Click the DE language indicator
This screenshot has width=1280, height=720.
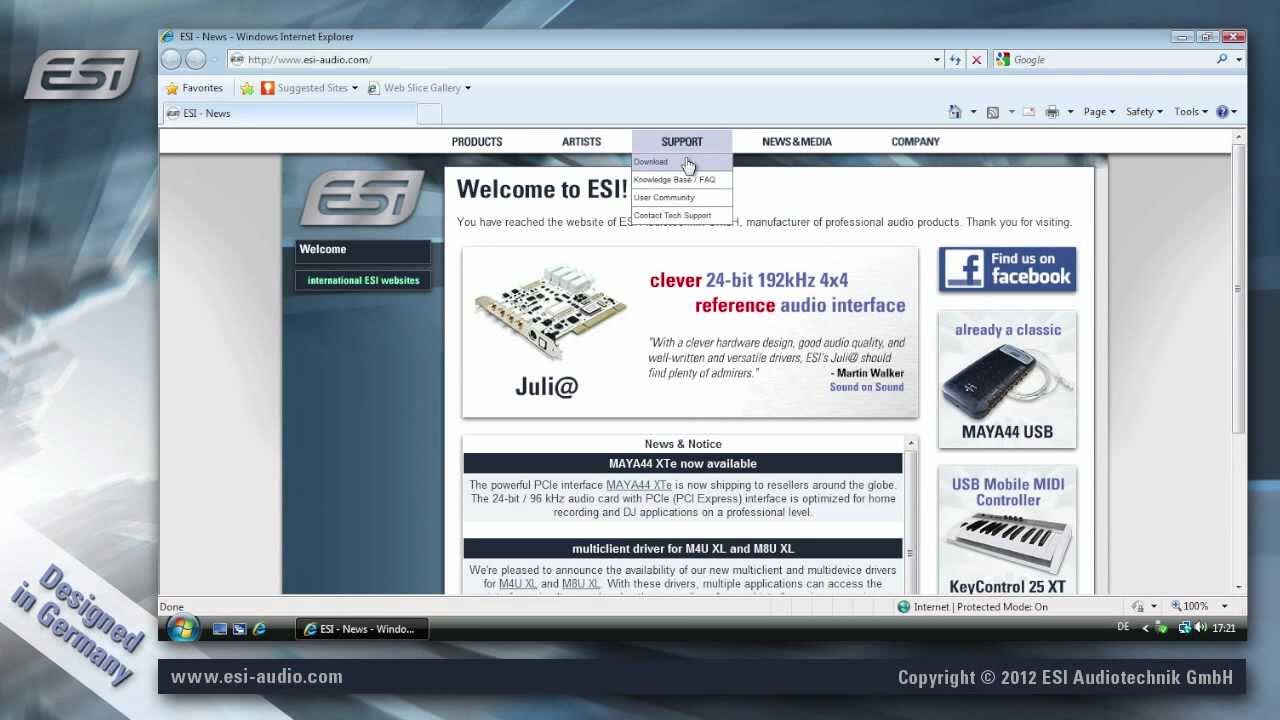[1122, 627]
